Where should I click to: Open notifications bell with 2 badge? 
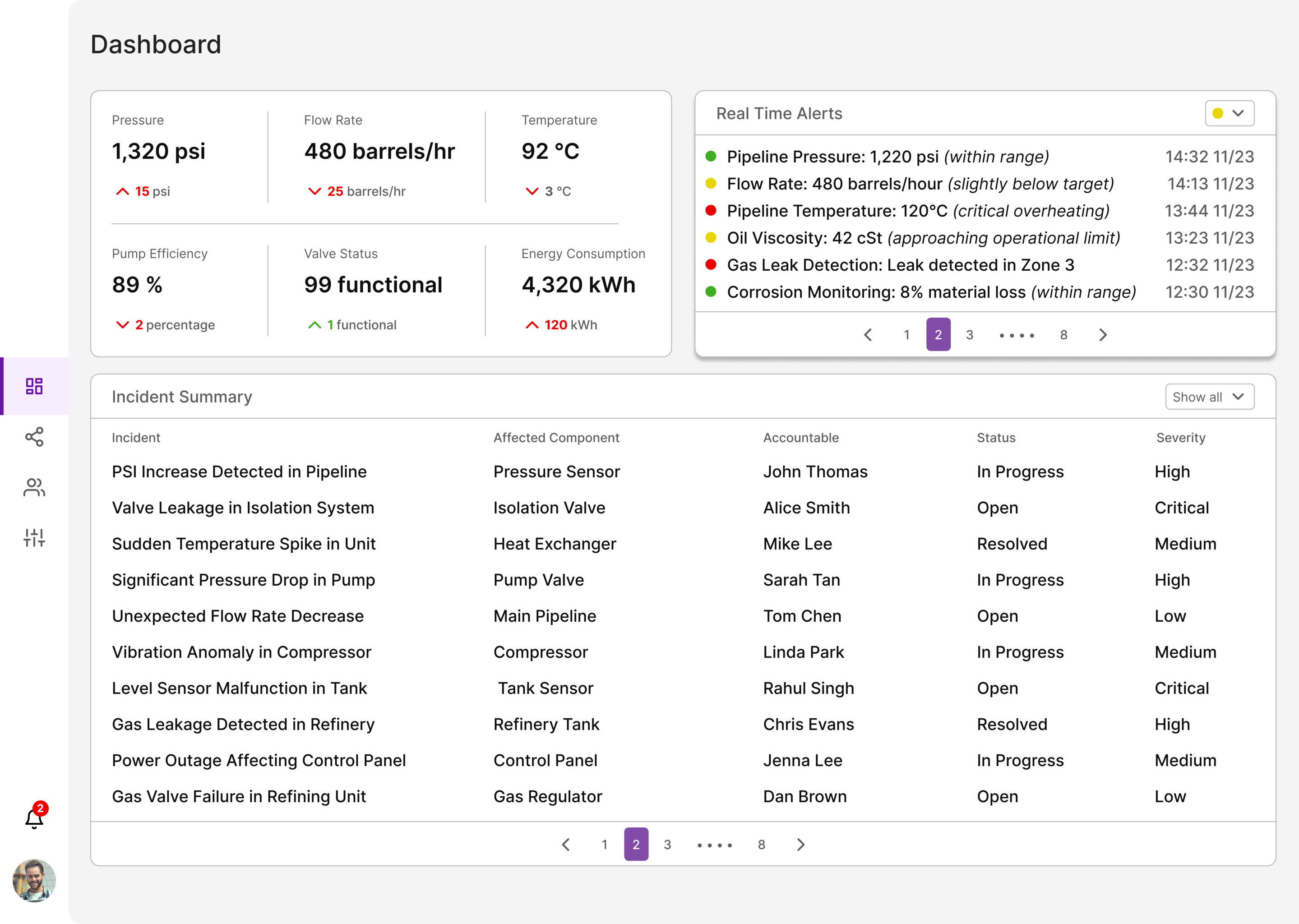click(x=34, y=818)
